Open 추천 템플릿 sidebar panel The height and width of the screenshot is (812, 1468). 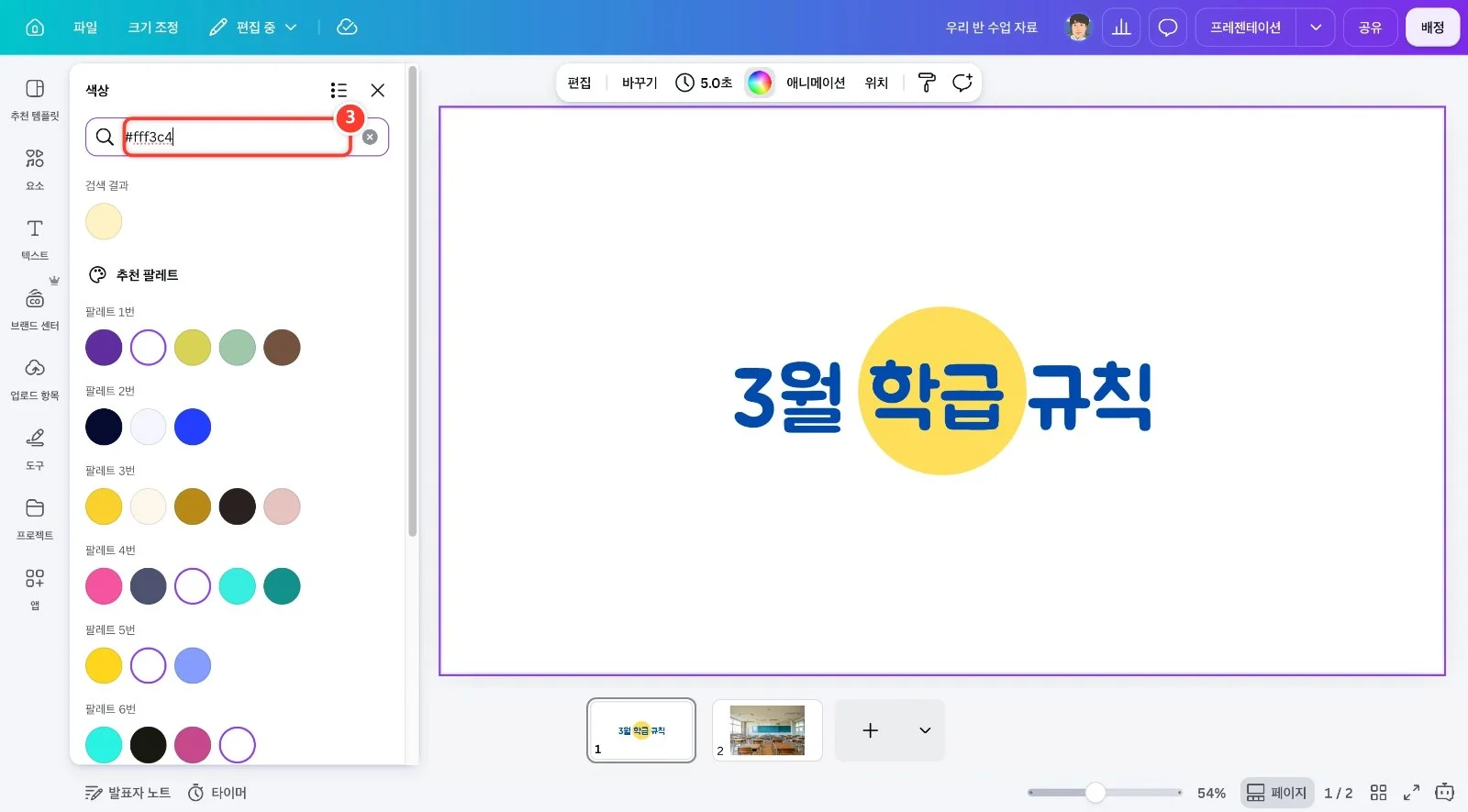click(35, 99)
